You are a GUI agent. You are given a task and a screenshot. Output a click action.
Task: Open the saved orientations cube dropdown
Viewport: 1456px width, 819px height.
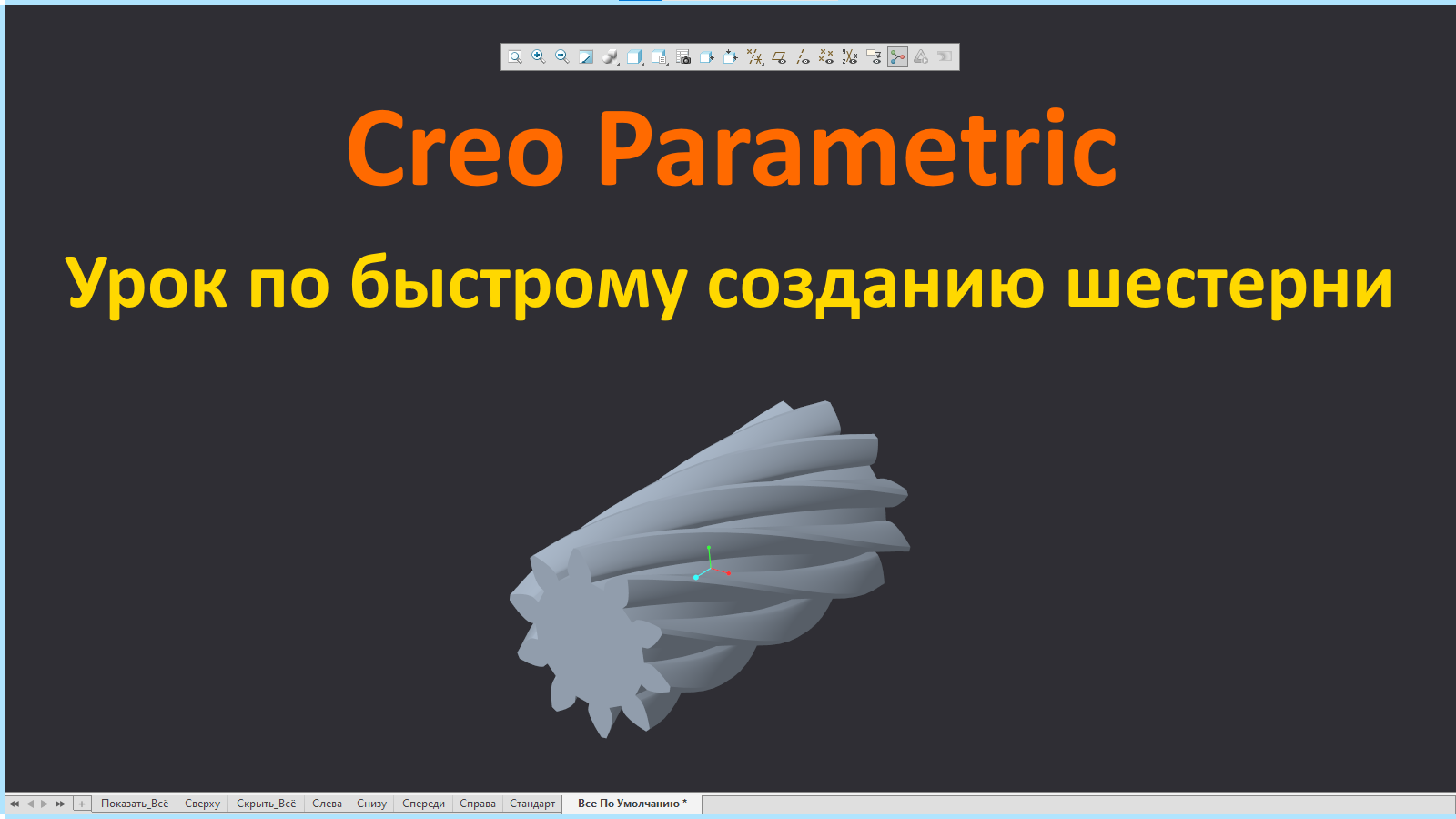[635, 56]
